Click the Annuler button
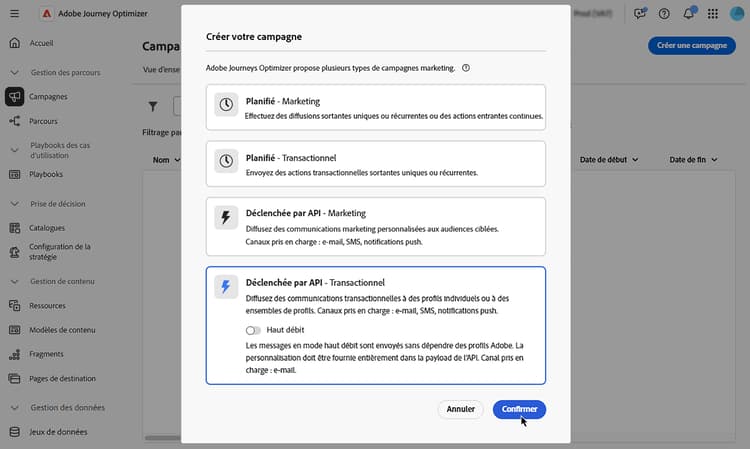This screenshot has height=449, width=750. point(461,409)
